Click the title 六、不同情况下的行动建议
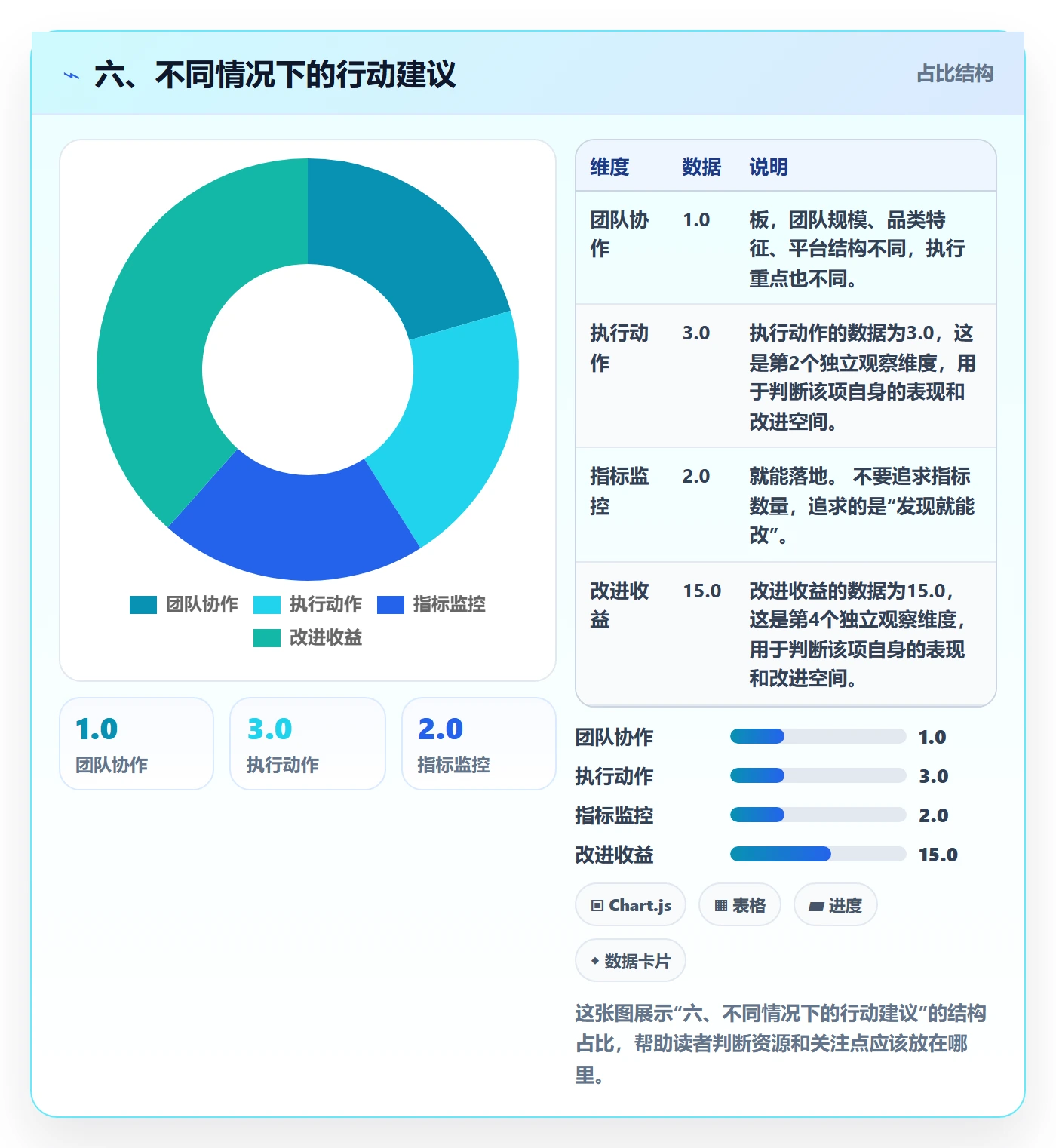This screenshot has width=1056, height=1148. click(x=275, y=75)
